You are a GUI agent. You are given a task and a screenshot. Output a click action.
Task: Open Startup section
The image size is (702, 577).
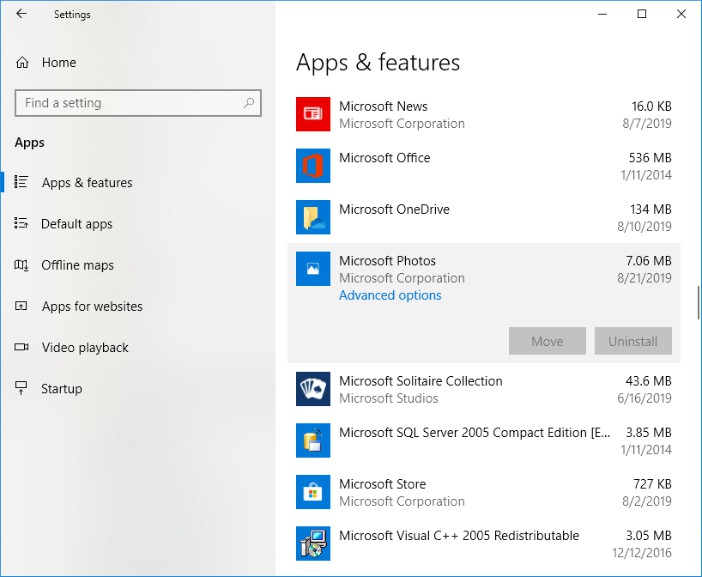pyautogui.click(x=62, y=389)
